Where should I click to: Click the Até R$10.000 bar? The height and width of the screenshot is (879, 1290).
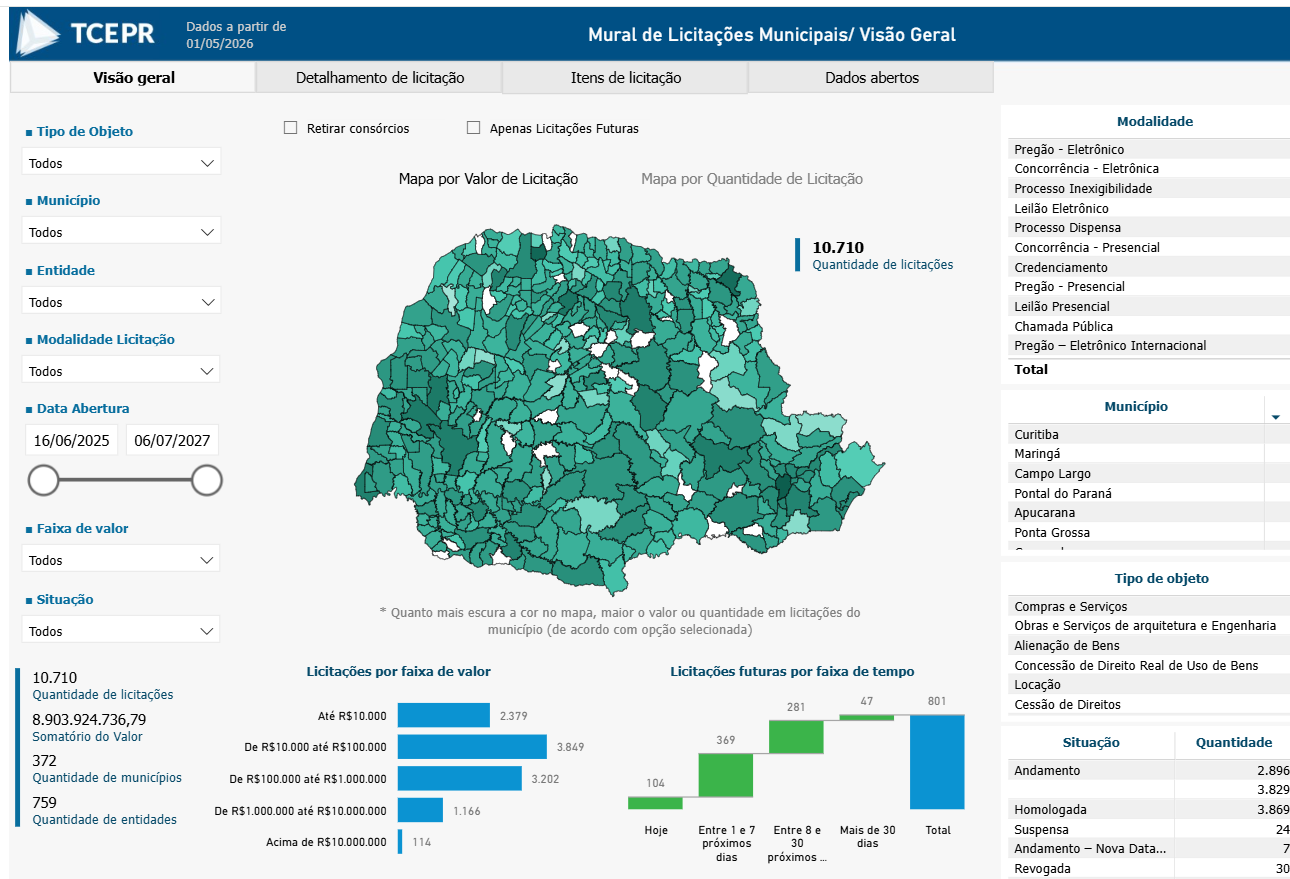click(444, 715)
